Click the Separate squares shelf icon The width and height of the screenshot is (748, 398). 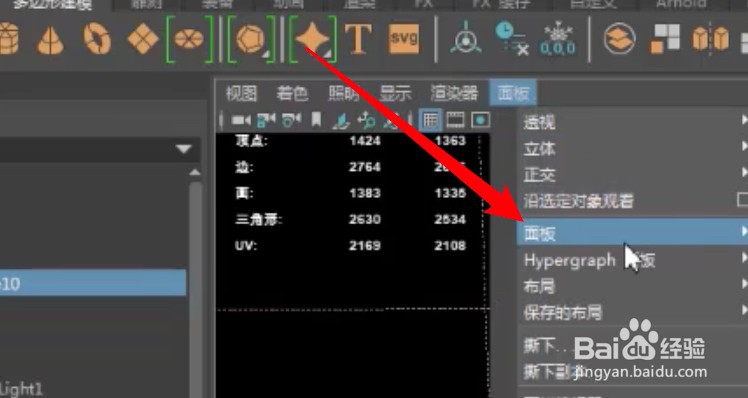point(665,39)
